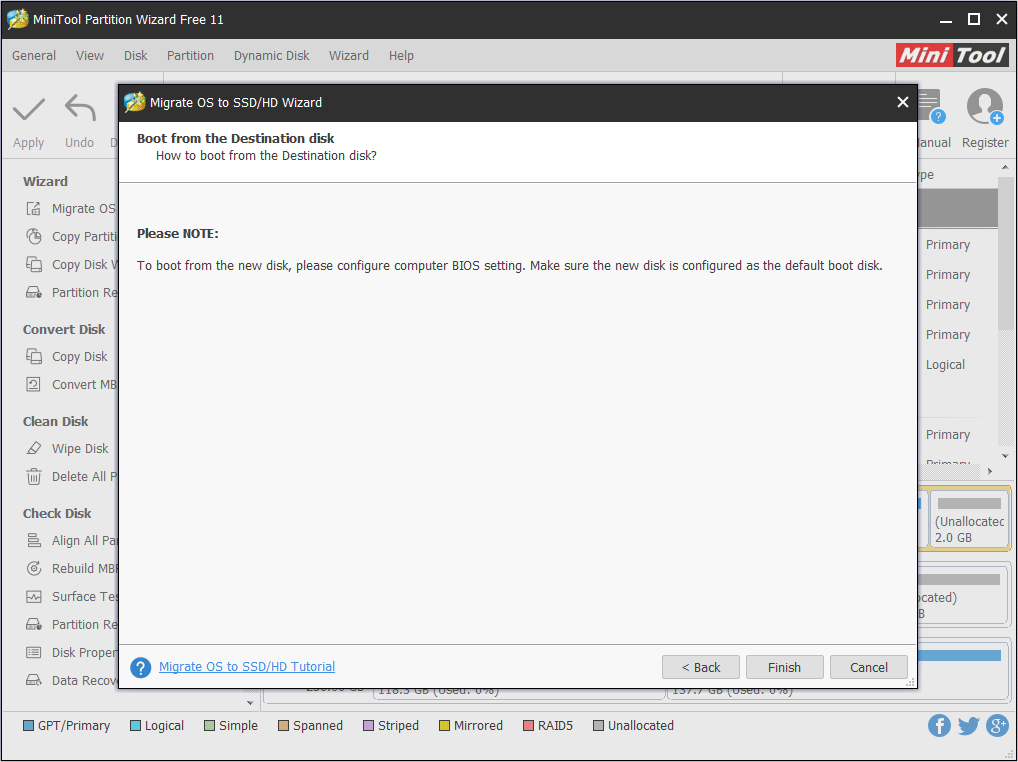The height and width of the screenshot is (762, 1018).
Task: Open the Partition menu
Action: pos(190,56)
